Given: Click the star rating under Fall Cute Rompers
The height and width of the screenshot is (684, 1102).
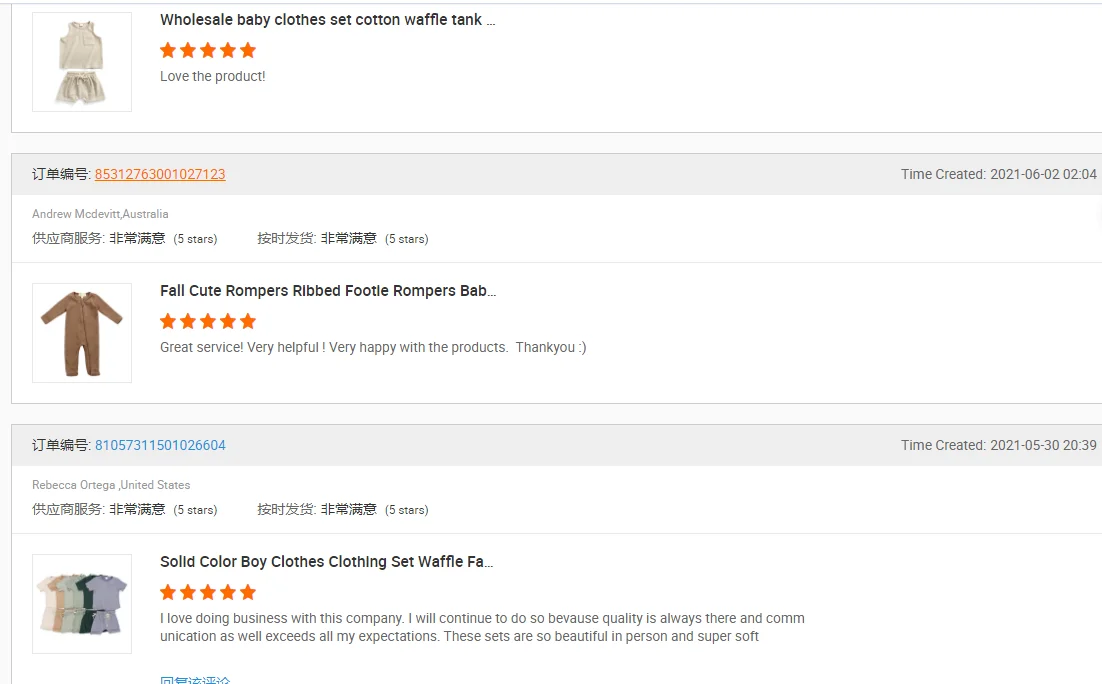Looking at the screenshot, I should [x=208, y=322].
